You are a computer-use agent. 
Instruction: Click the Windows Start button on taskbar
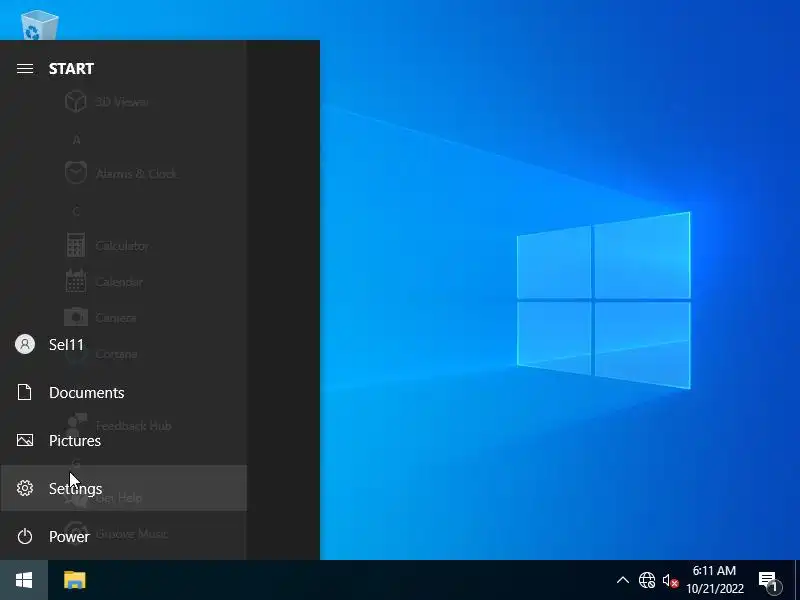tap(24, 580)
